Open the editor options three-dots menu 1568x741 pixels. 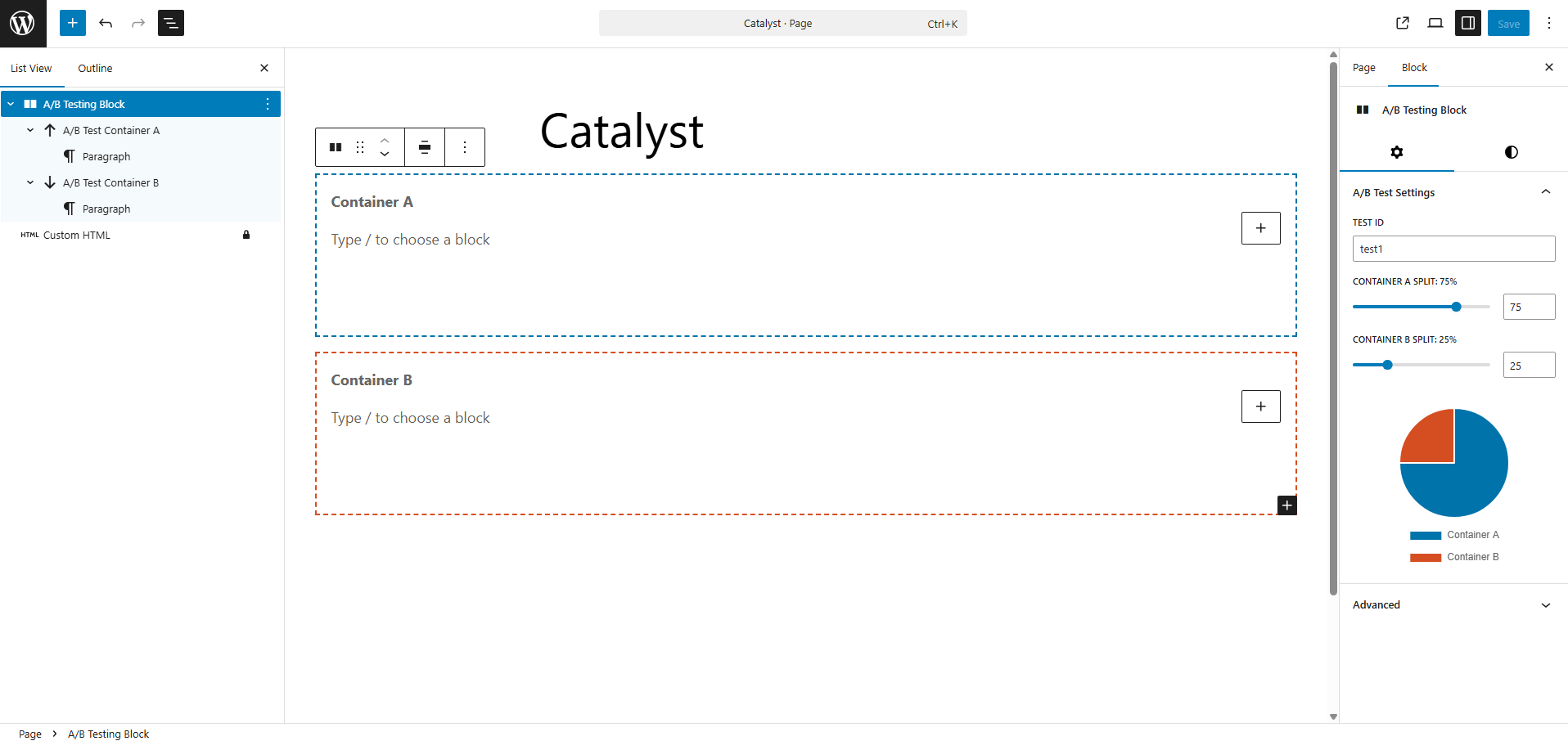tap(1549, 23)
